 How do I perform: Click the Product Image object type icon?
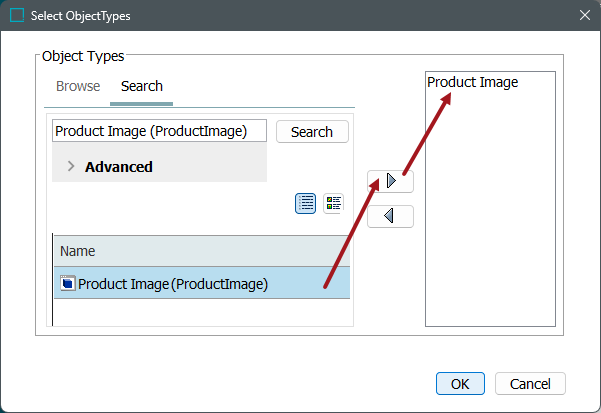tap(67, 284)
